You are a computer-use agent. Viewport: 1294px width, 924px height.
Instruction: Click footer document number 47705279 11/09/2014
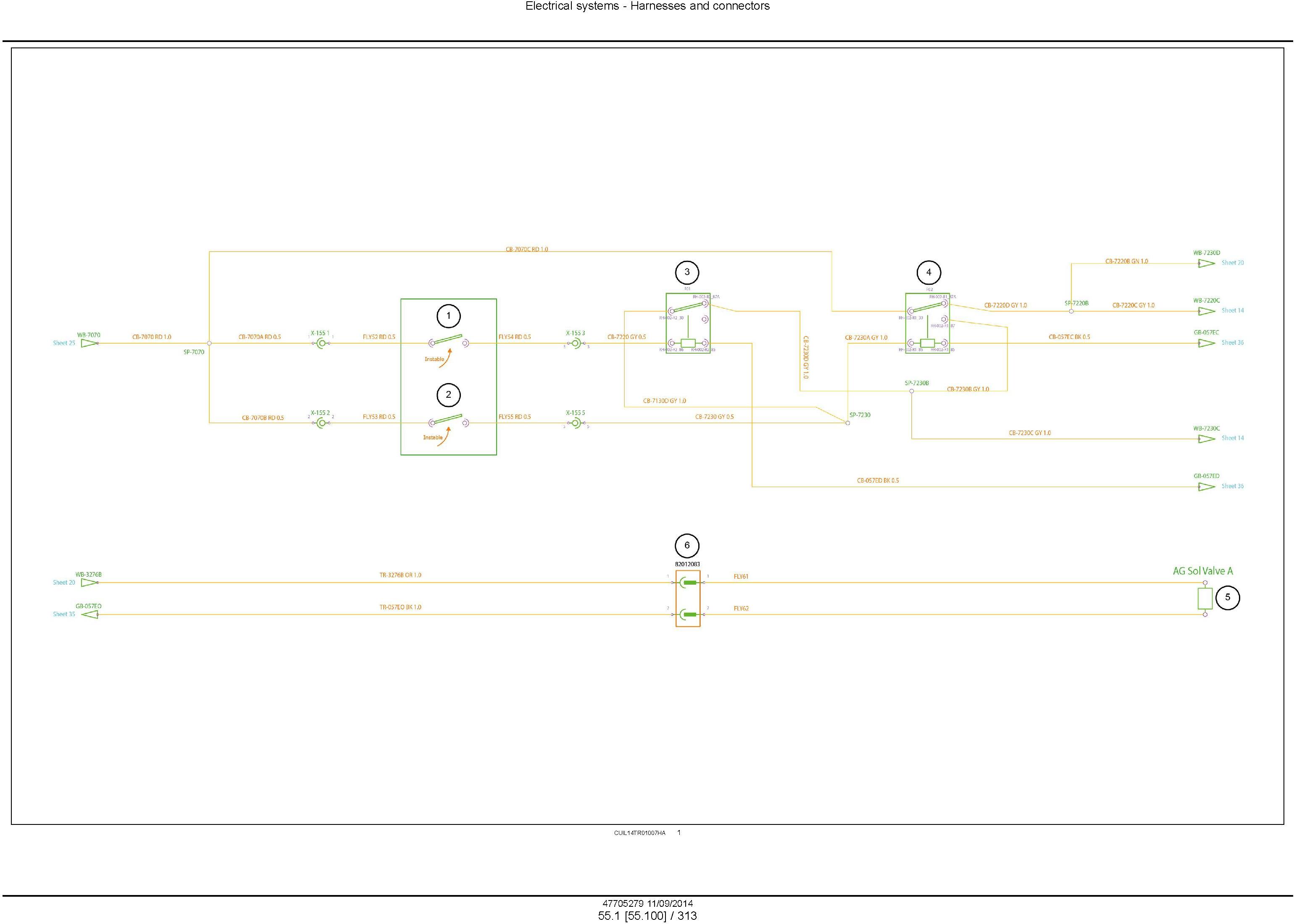[647, 903]
